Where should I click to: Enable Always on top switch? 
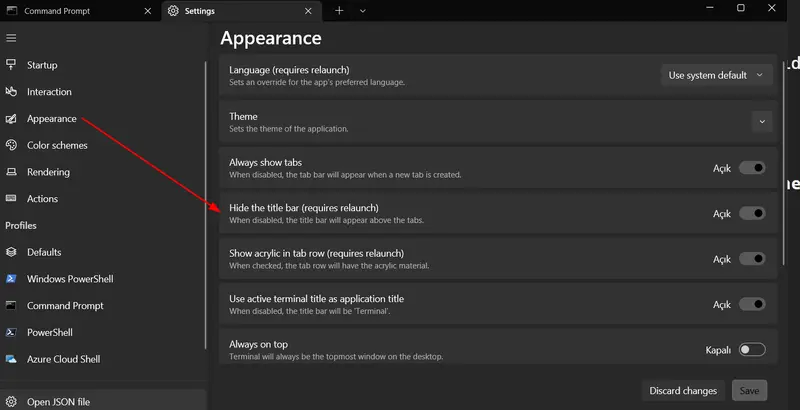tap(752, 350)
